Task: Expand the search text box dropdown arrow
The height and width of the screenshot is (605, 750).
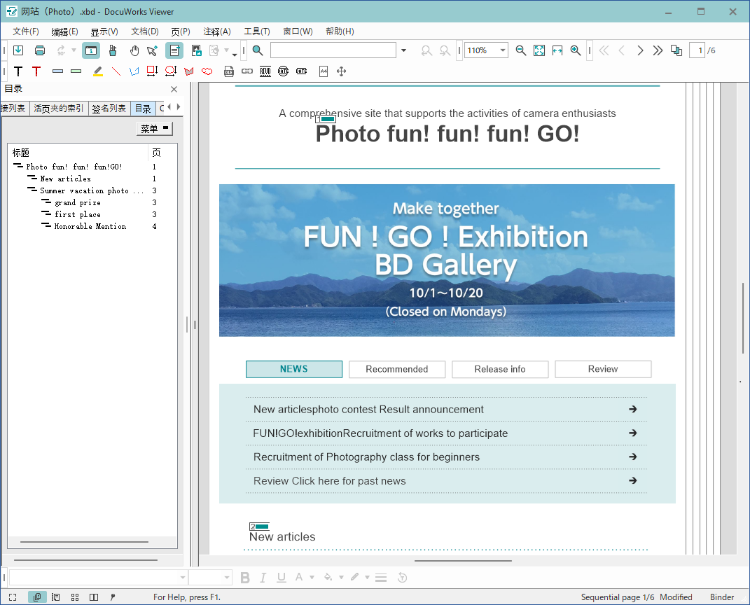Action: (x=403, y=50)
